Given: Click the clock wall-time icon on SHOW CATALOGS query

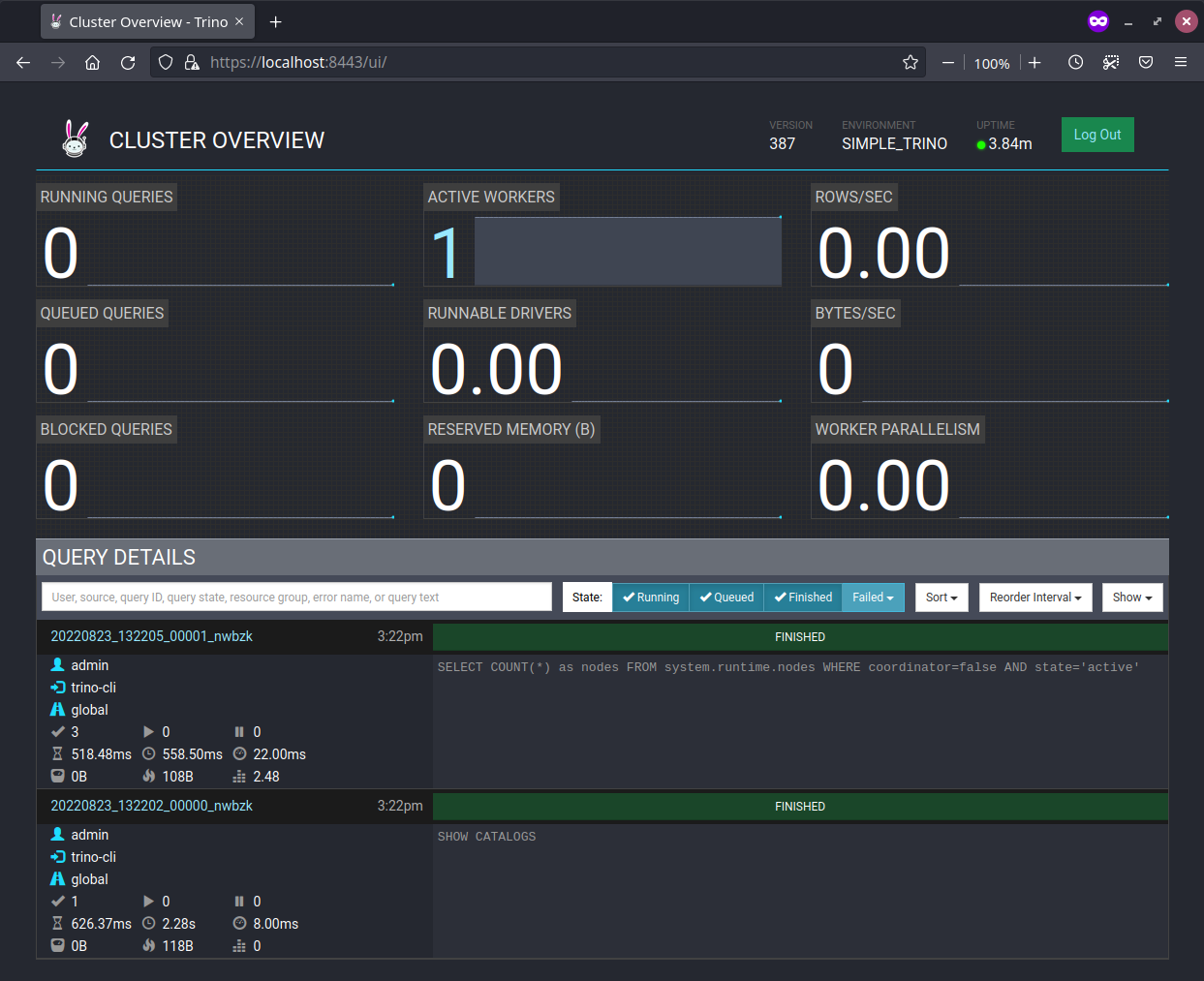Looking at the screenshot, I should 147,923.
